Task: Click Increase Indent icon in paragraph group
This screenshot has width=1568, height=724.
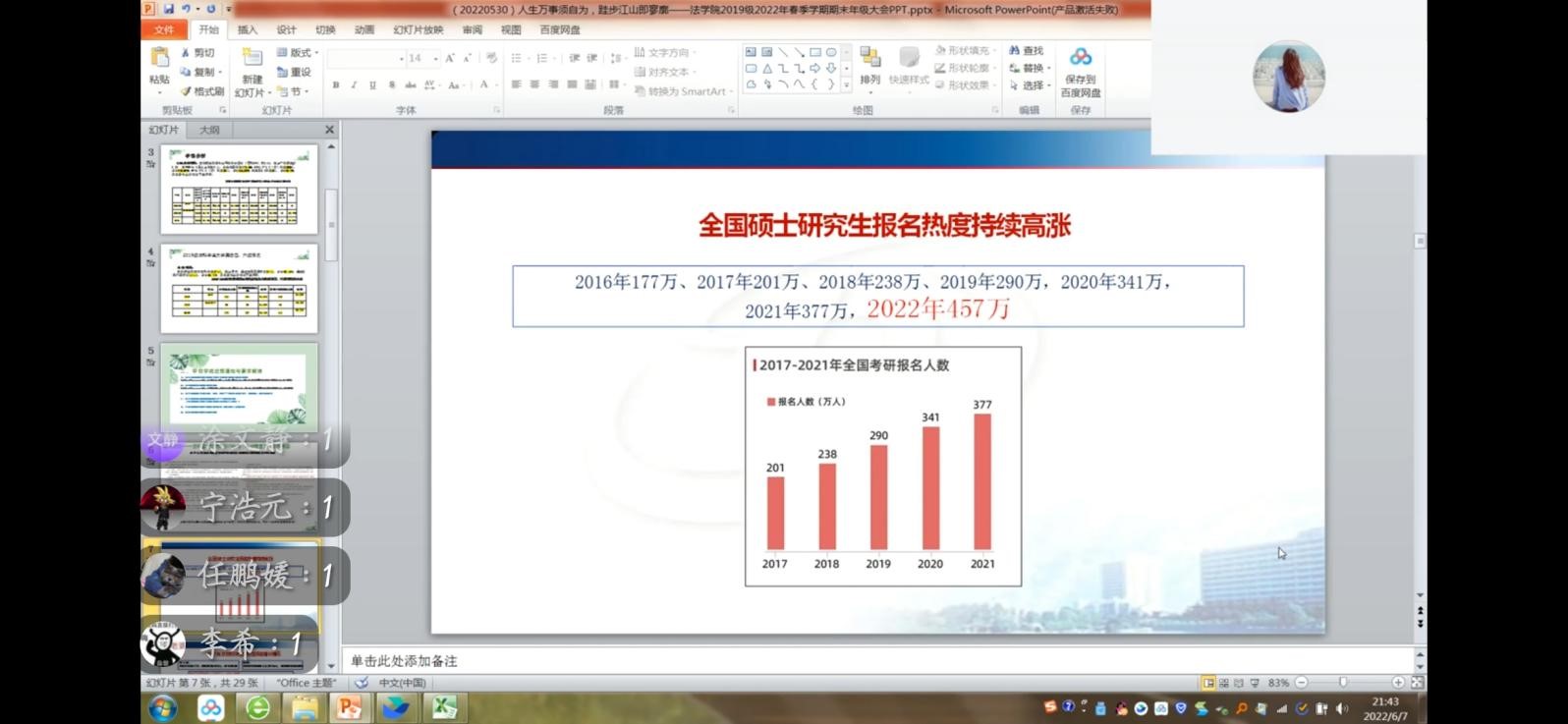Action: tap(592, 58)
